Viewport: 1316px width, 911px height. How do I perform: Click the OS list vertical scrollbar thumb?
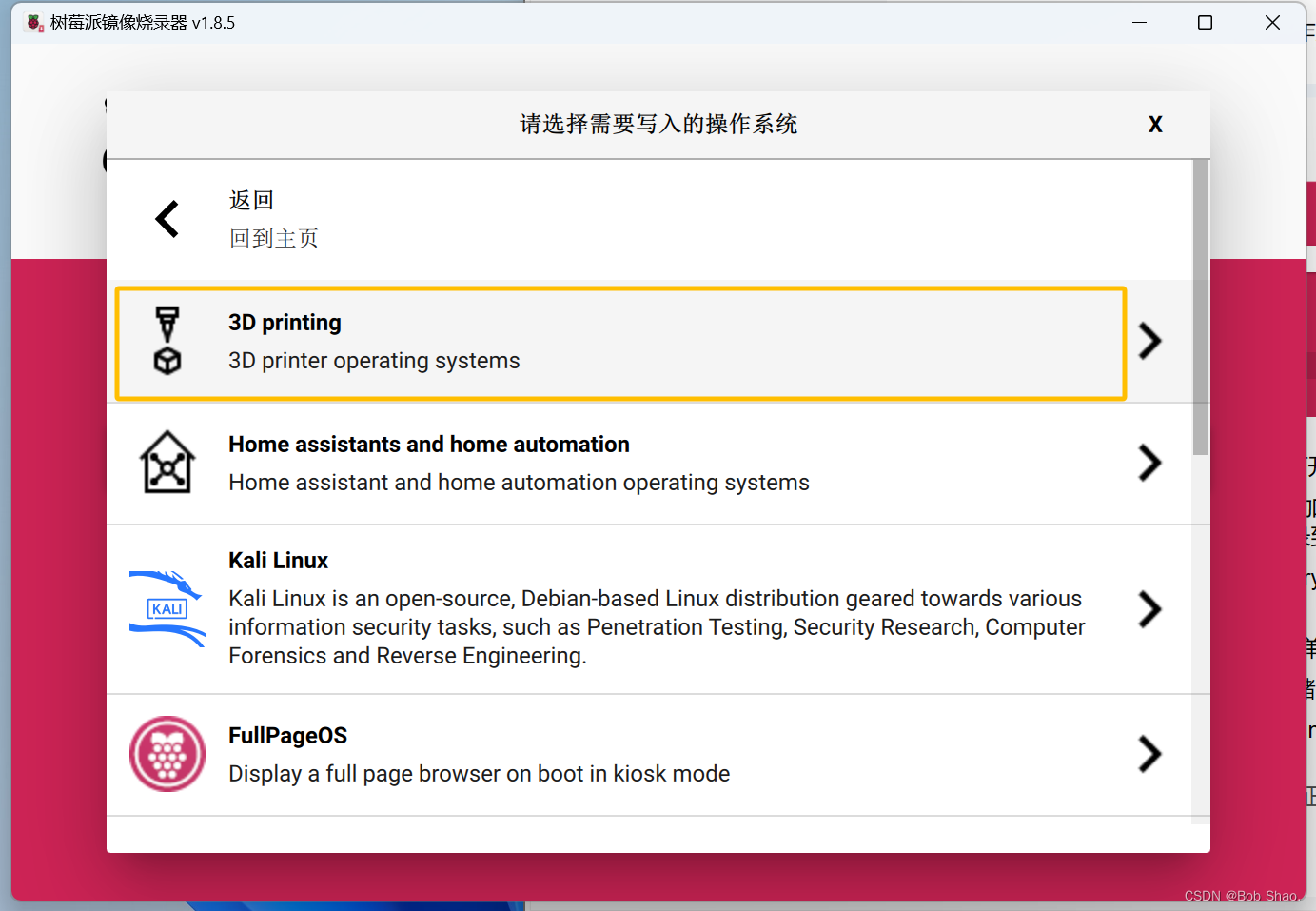click(1201, 307)
